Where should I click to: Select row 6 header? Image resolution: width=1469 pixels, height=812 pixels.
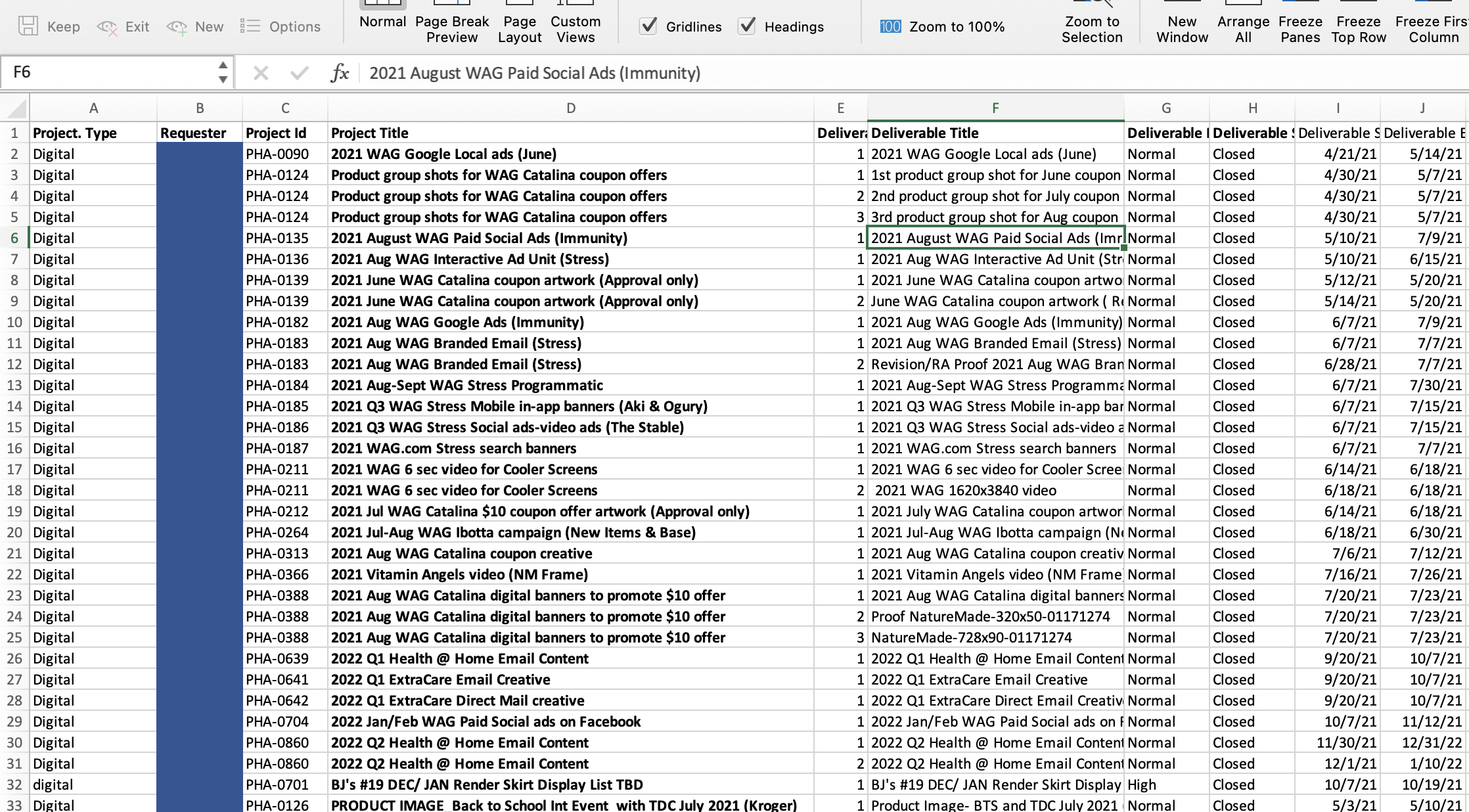pos(14,238)
